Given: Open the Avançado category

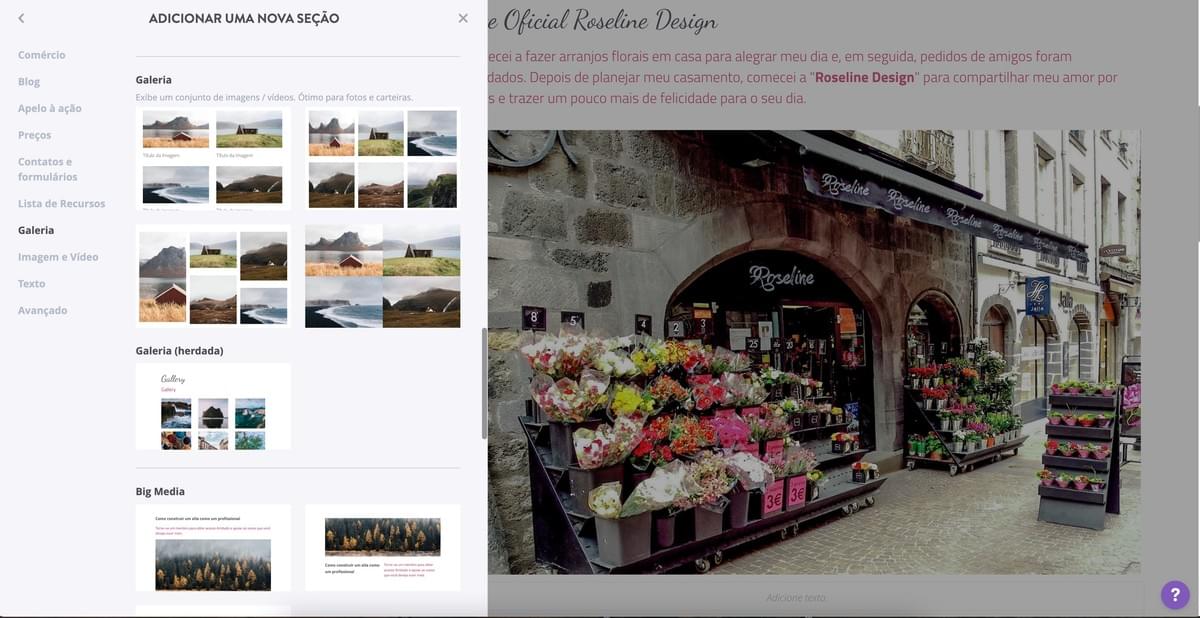Looking at the screenshot, I should 42,311.
